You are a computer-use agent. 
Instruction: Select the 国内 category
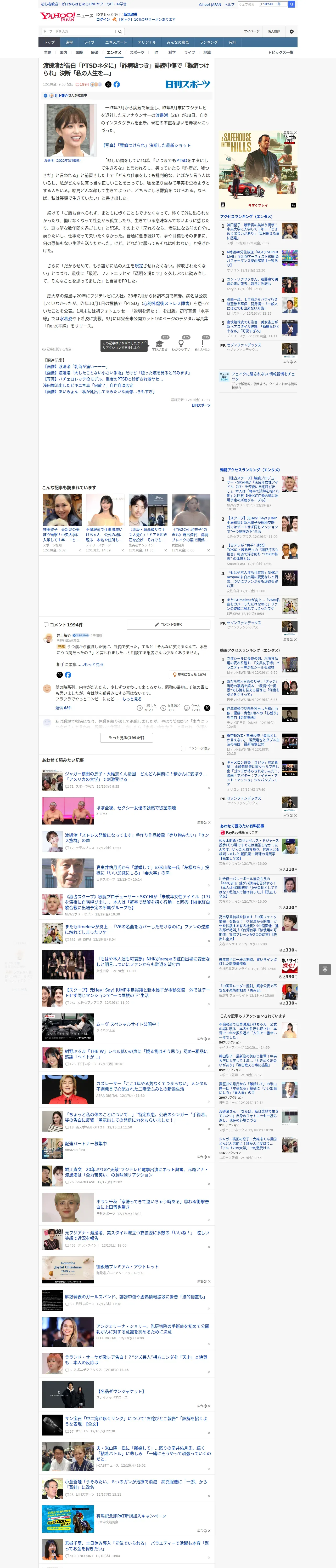point(63,52)
